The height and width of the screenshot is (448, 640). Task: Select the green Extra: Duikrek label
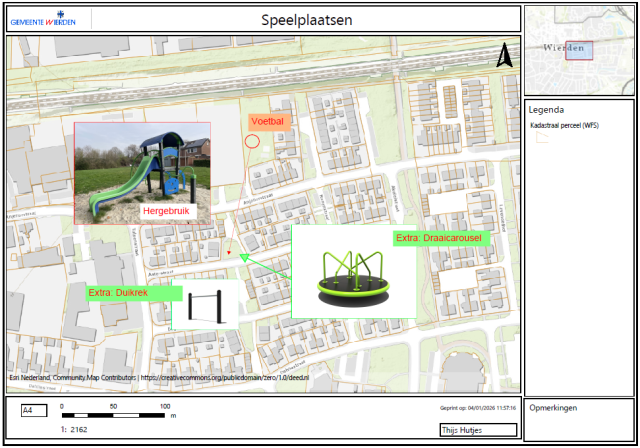[x=125, y=293]
